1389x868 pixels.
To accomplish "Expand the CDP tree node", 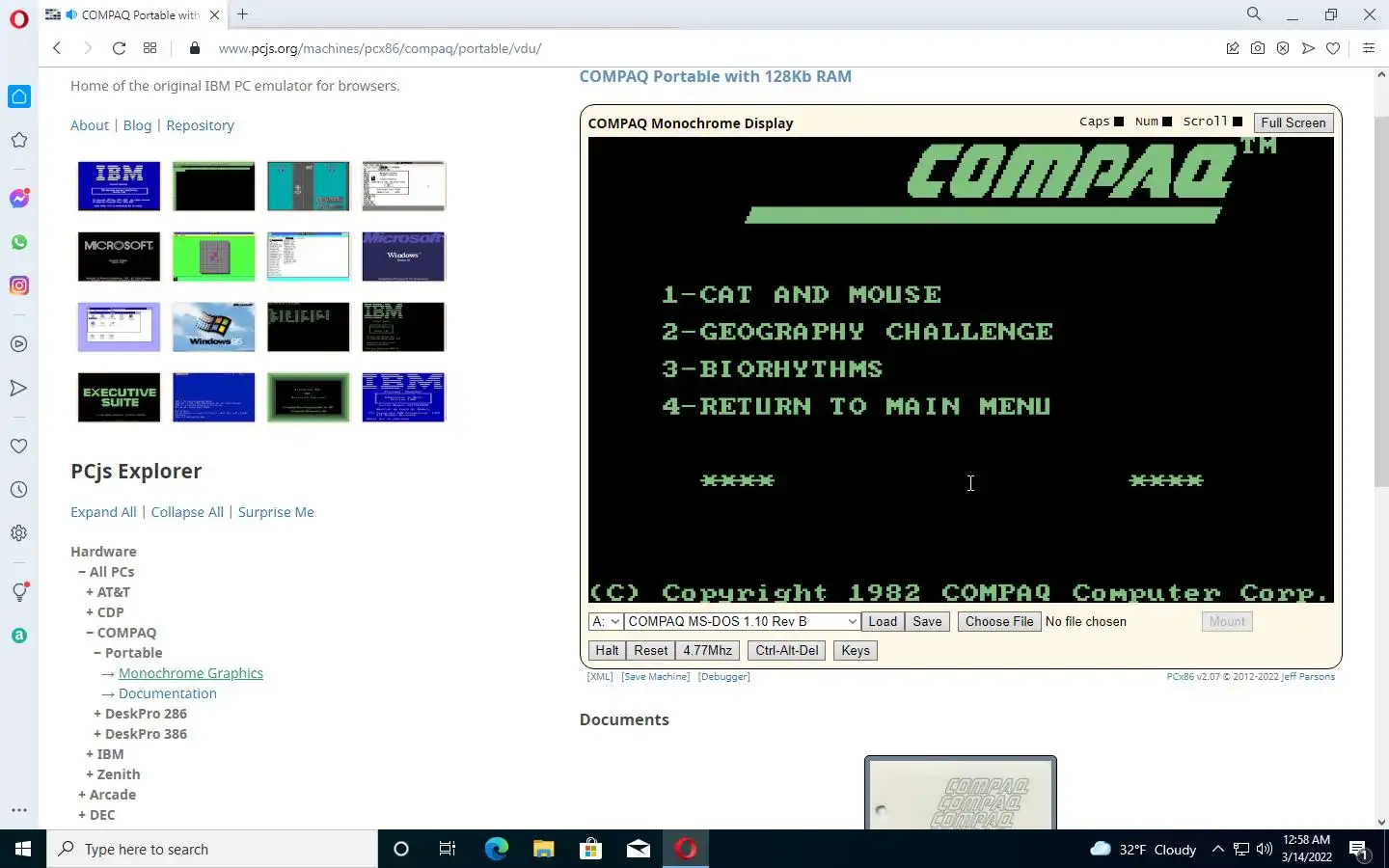I will [x=105, y=612].
